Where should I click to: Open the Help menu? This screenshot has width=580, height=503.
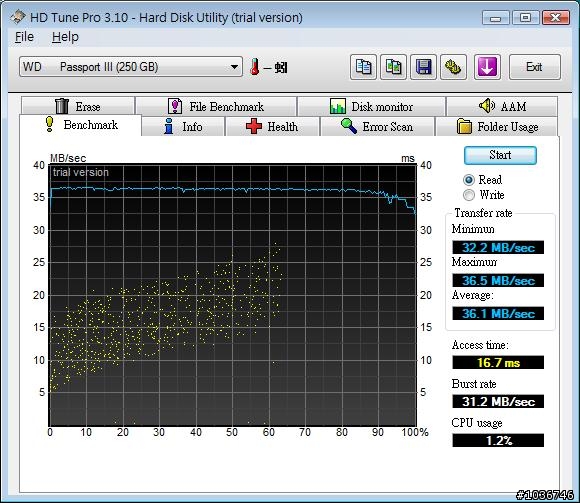[x=65, y=37]
